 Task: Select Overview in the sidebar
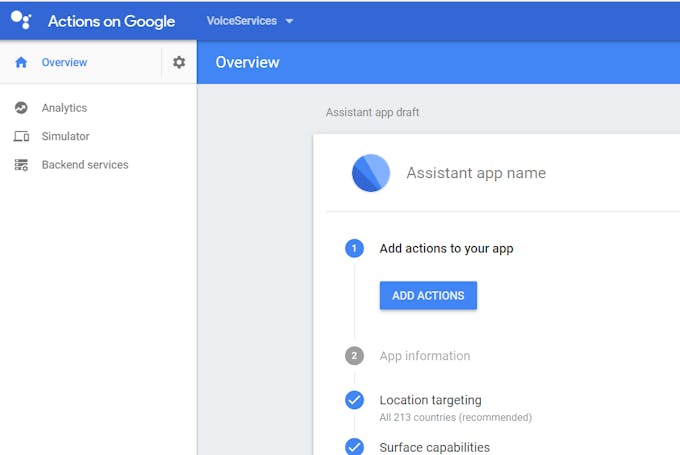point(64,62)
